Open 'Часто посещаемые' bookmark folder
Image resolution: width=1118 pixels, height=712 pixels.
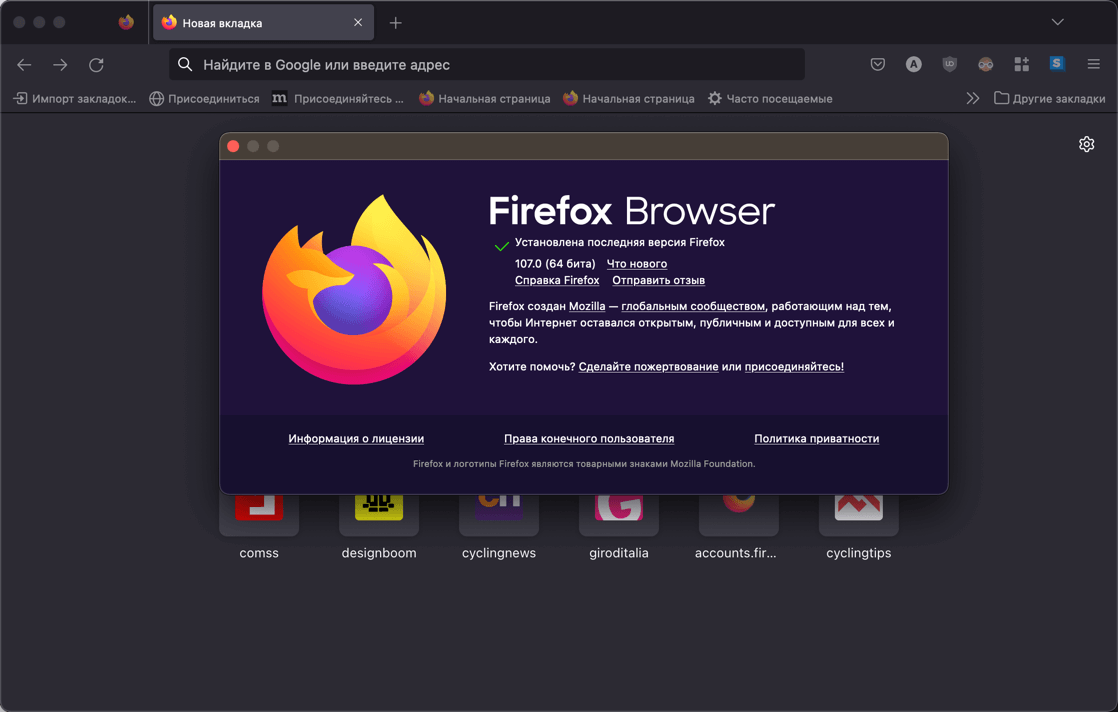770,98
